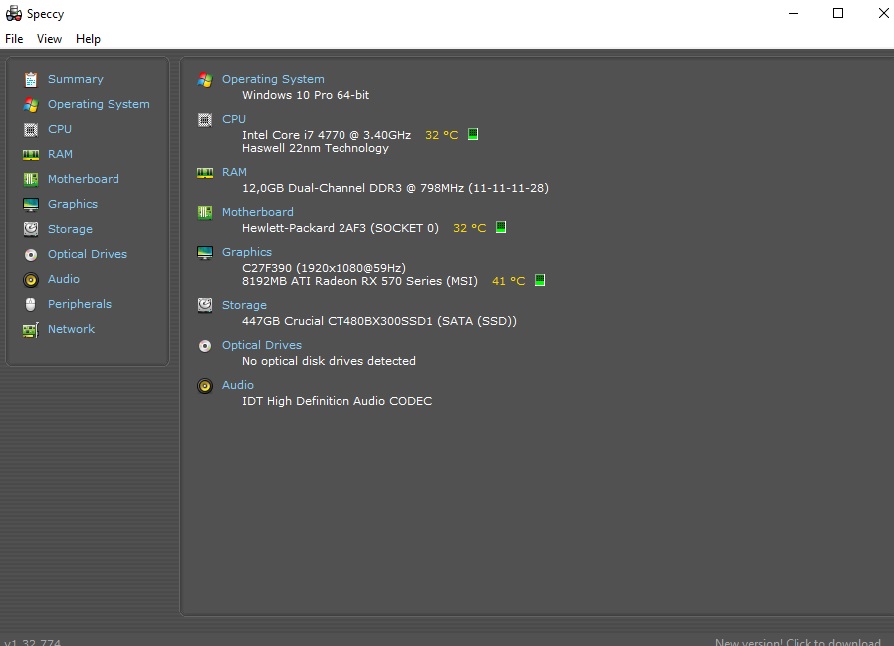The height and width of the screenshot is (646, 894).
Task: Select Peripherals in the sidebar
Action: [x=80, y=304]
